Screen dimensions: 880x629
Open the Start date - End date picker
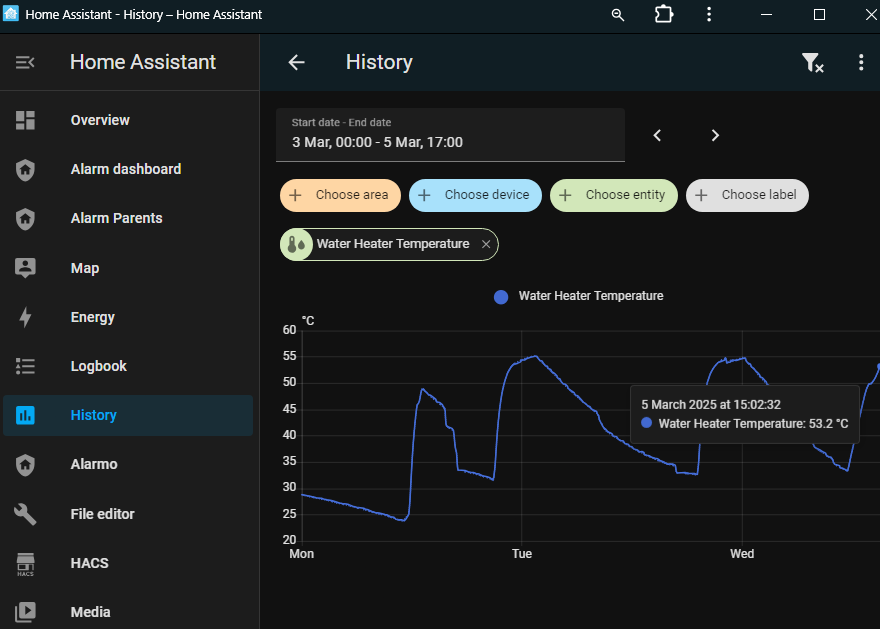click(x=450, y=135)
